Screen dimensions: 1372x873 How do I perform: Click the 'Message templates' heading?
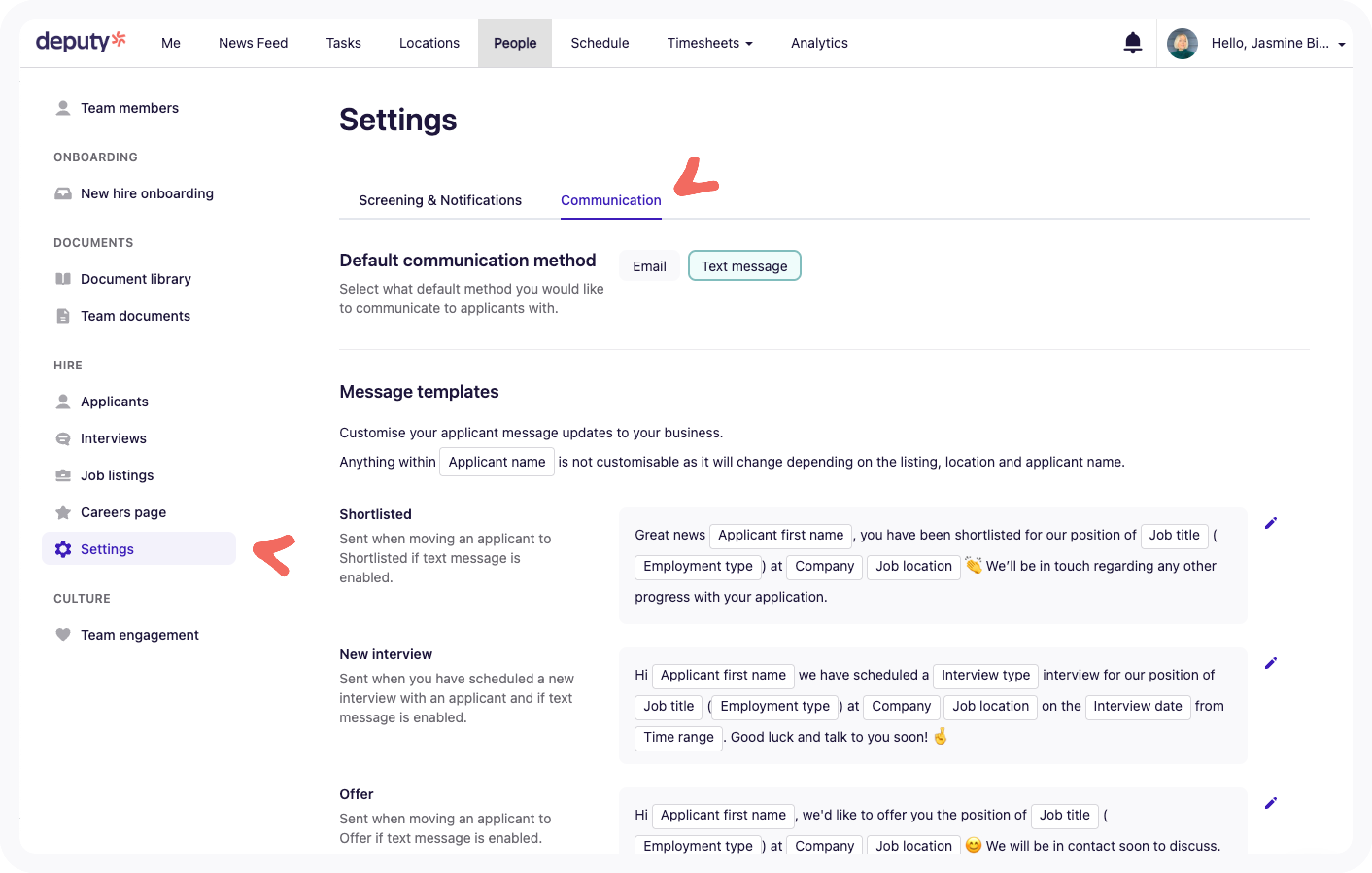(x=419, y=392)
